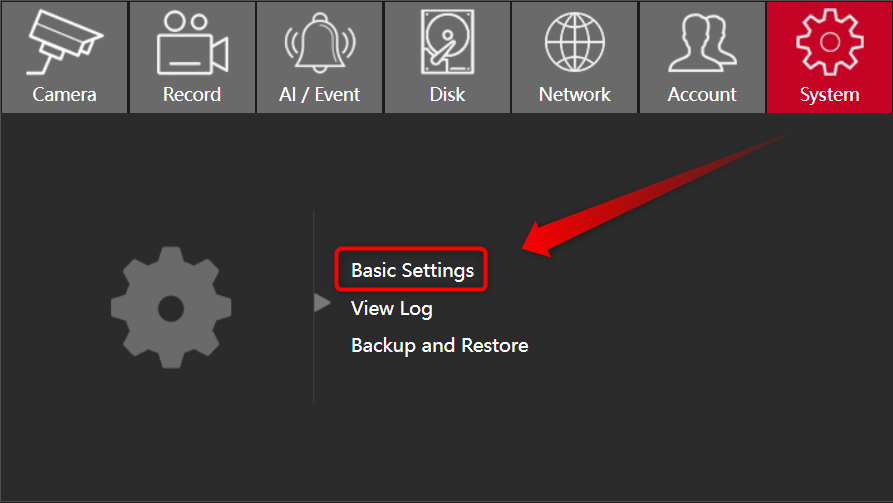Viewport: 893px width, 503px height.
Task: Switch to the Camera tab label
Action: [x=64, y=95]
